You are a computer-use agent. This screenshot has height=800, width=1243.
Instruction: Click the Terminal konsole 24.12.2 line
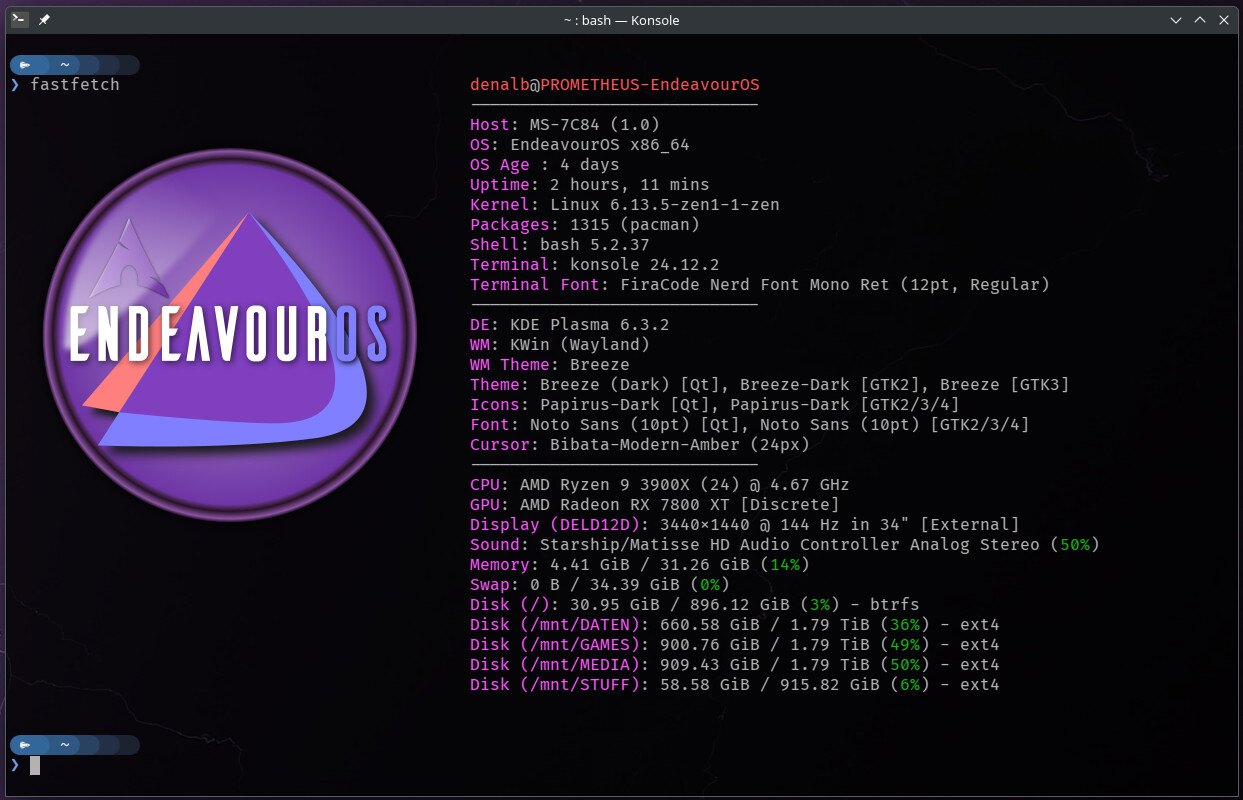595,265
